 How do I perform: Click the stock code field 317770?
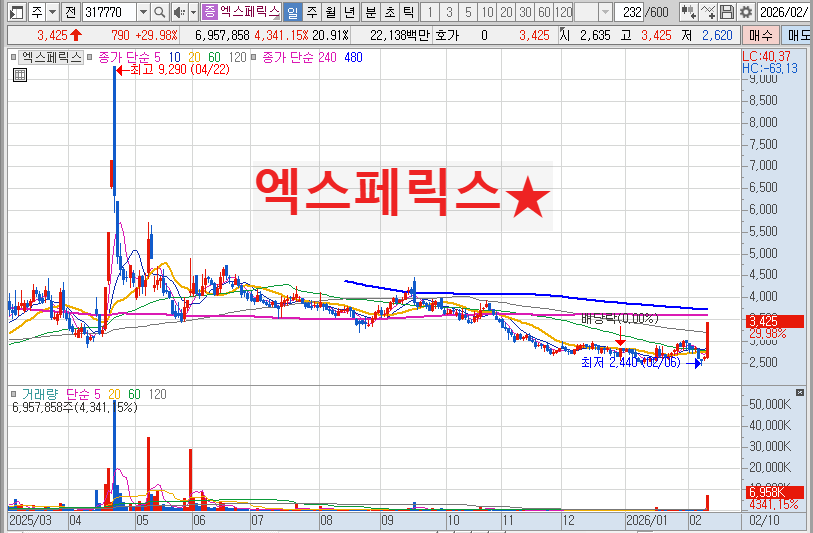109,12
